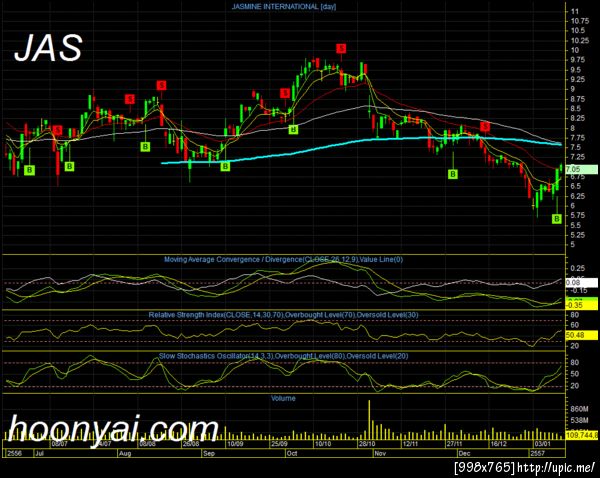Click the 08/07 date label
This screenshot has height=478, width=600.
pyautogui.click(x=59, y=444)
